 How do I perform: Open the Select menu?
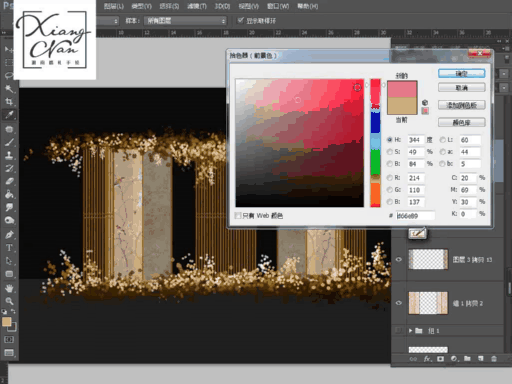[169, 6]
